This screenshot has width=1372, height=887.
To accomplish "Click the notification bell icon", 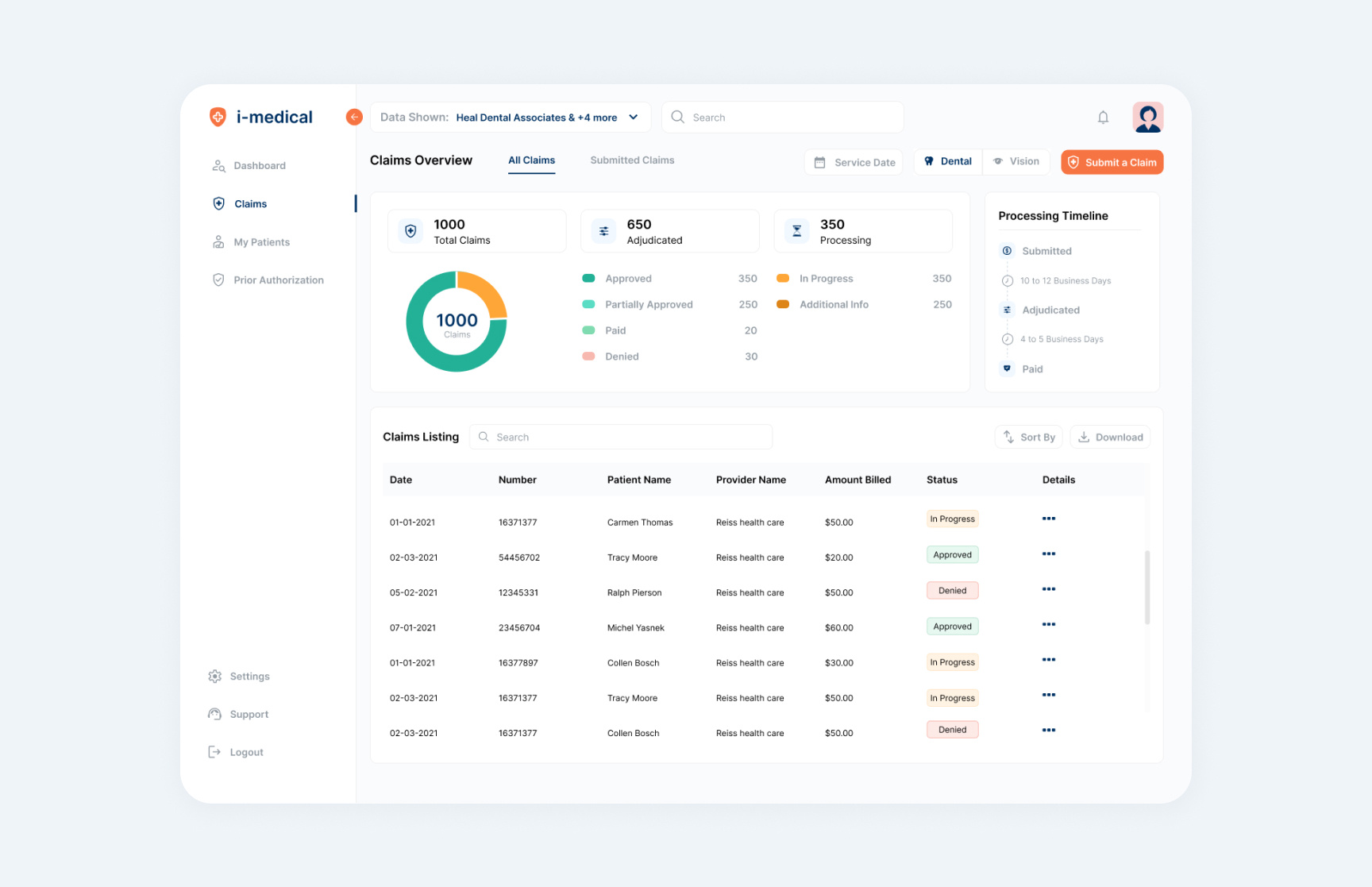I will 1103,118.
